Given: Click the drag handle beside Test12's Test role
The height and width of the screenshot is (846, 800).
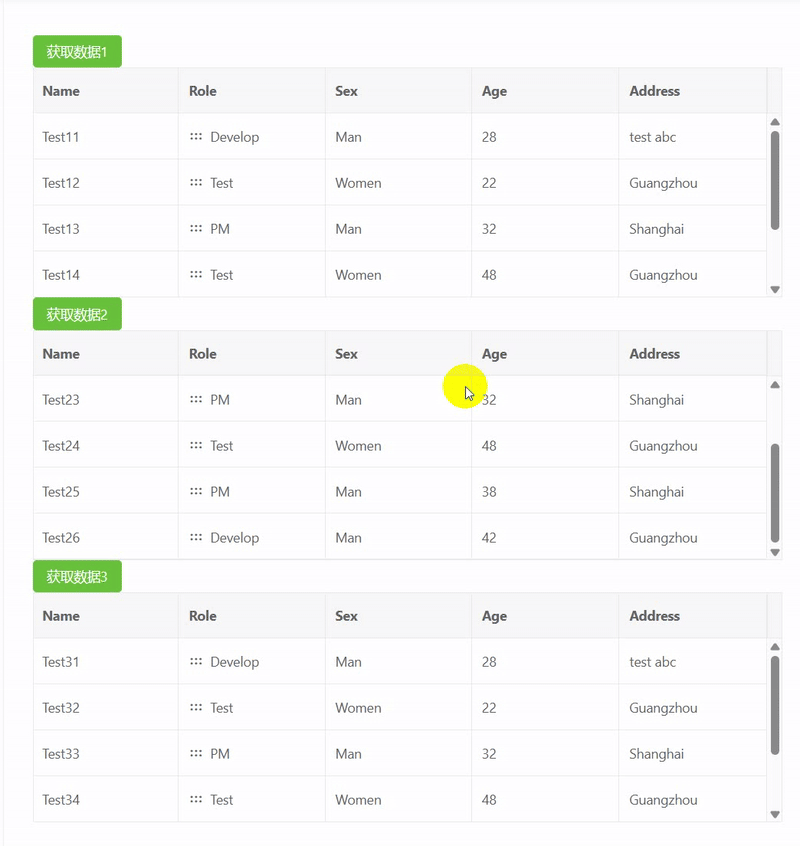Looking at the screenshot, I should pyautogui.click(x=197, y=183).
